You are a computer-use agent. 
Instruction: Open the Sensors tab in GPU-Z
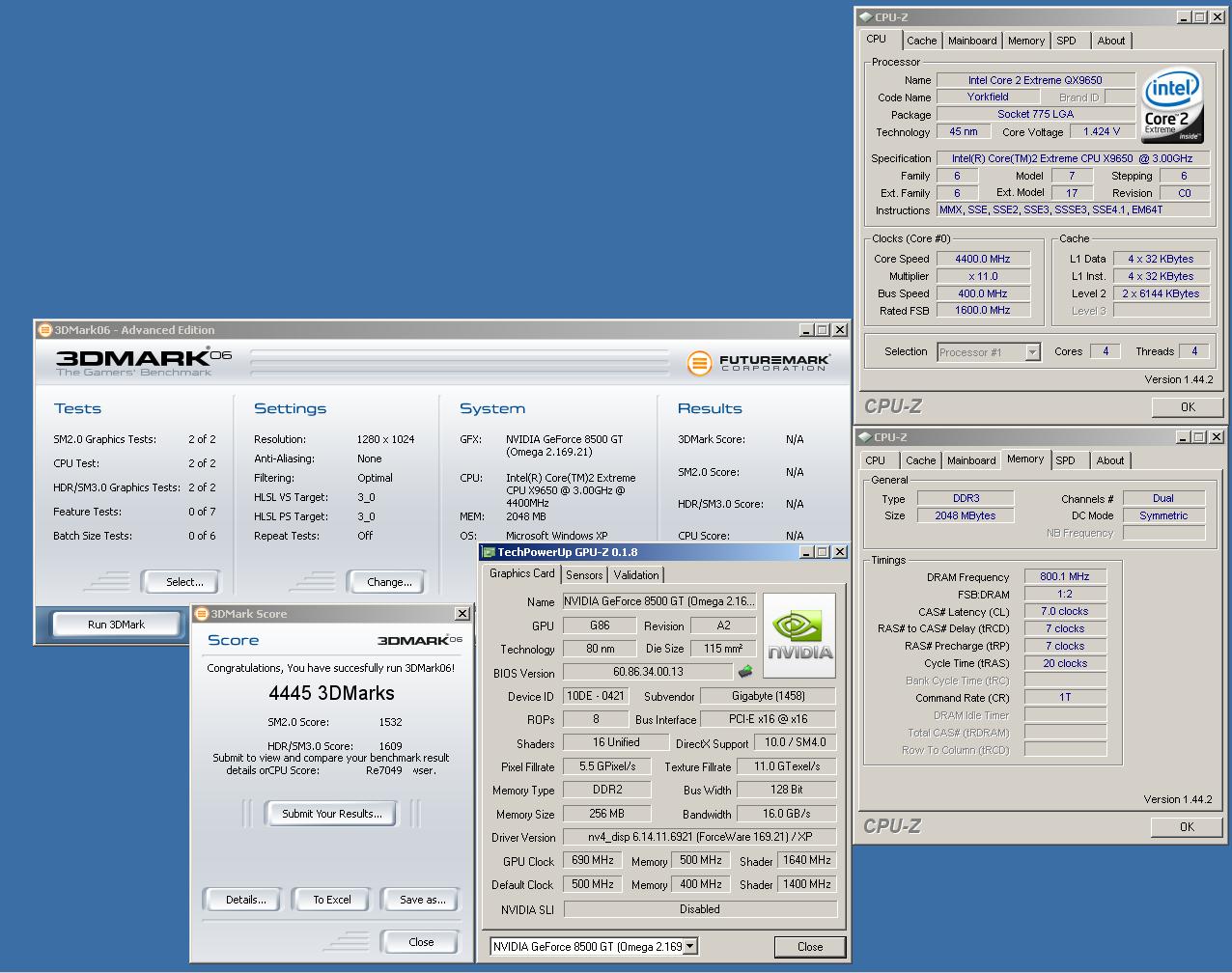click(584, 575)
